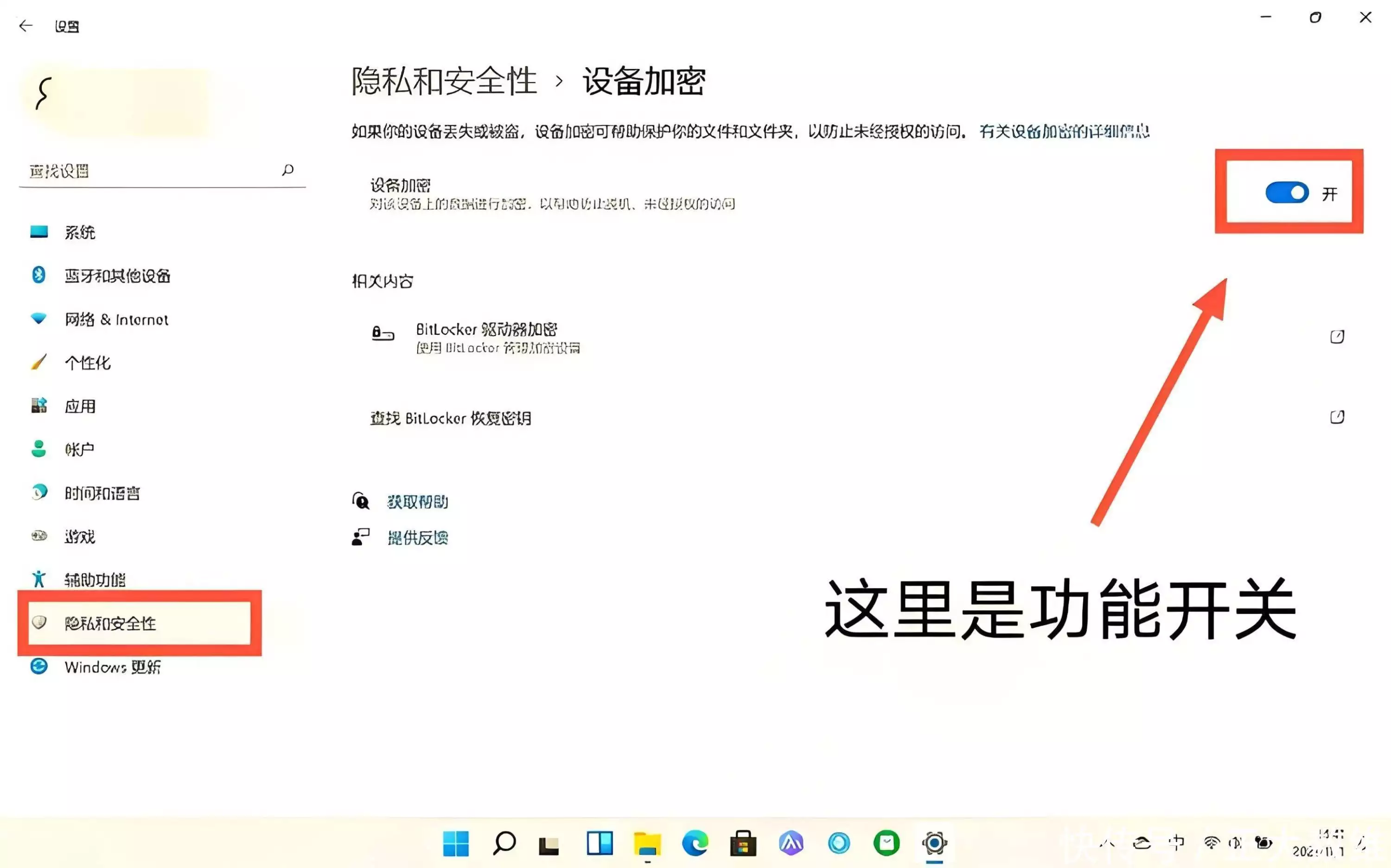Click the Network & Internet sidebar icon

[x=38, y=319]
